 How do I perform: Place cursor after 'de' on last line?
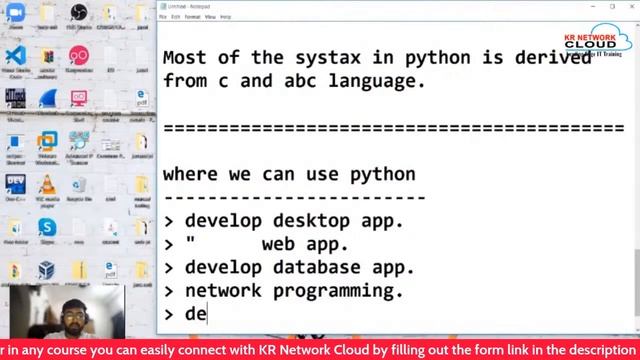[x=207, y=314]
